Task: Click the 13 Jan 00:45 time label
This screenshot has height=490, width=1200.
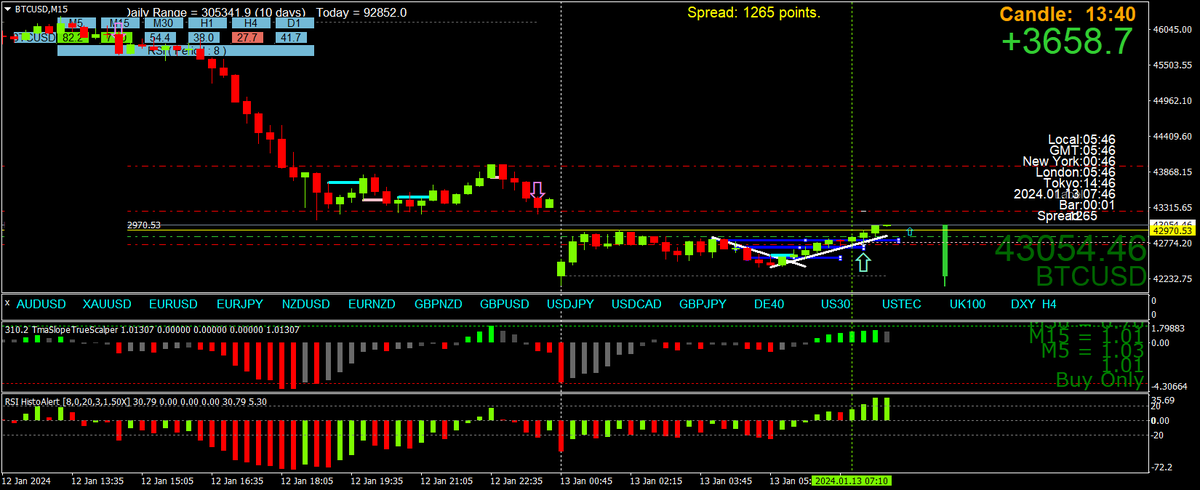Action: tap(586, 481)
